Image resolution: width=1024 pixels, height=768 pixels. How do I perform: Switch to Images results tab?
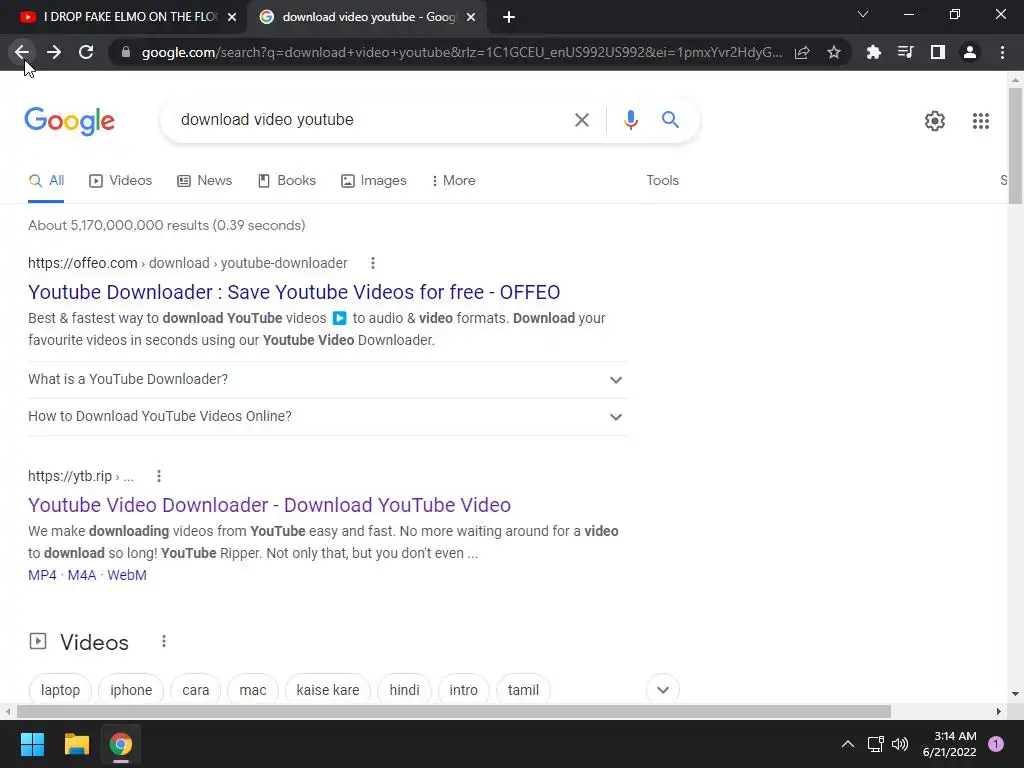pyautogui.click(x=374, y=181)
